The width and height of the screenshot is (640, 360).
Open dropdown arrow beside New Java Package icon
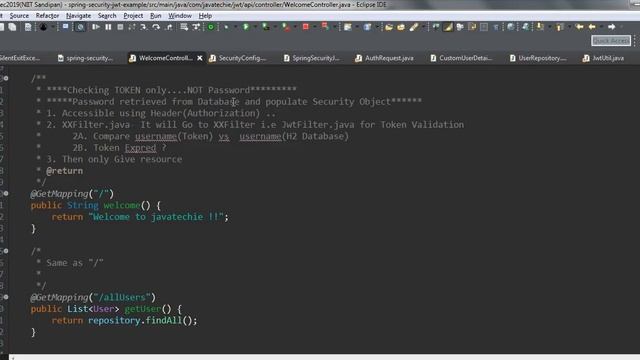coord(357,27)
